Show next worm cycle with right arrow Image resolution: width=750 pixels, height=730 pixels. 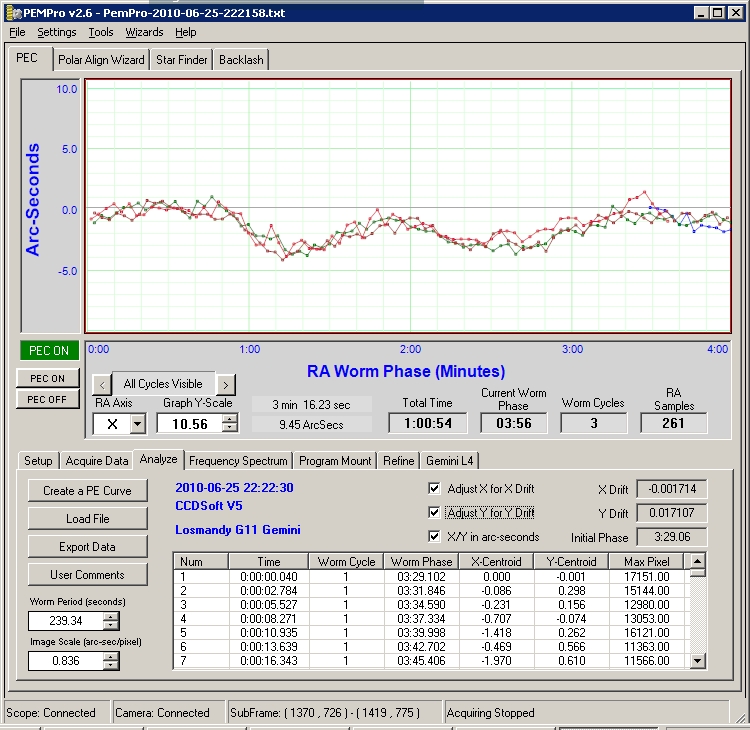pyautogui.click(x=226, y=384)
